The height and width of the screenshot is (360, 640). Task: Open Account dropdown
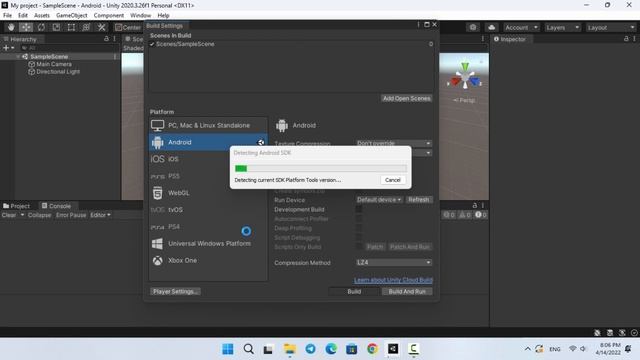[x=521, y=27]
